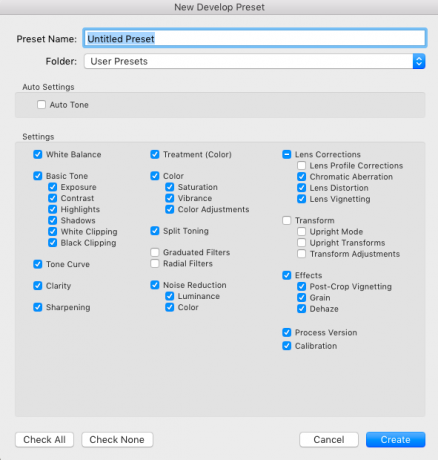This screenshot has width=438, height=460.
Task: Cancel the New Develop Preset dialog
Action: point(329,440)
